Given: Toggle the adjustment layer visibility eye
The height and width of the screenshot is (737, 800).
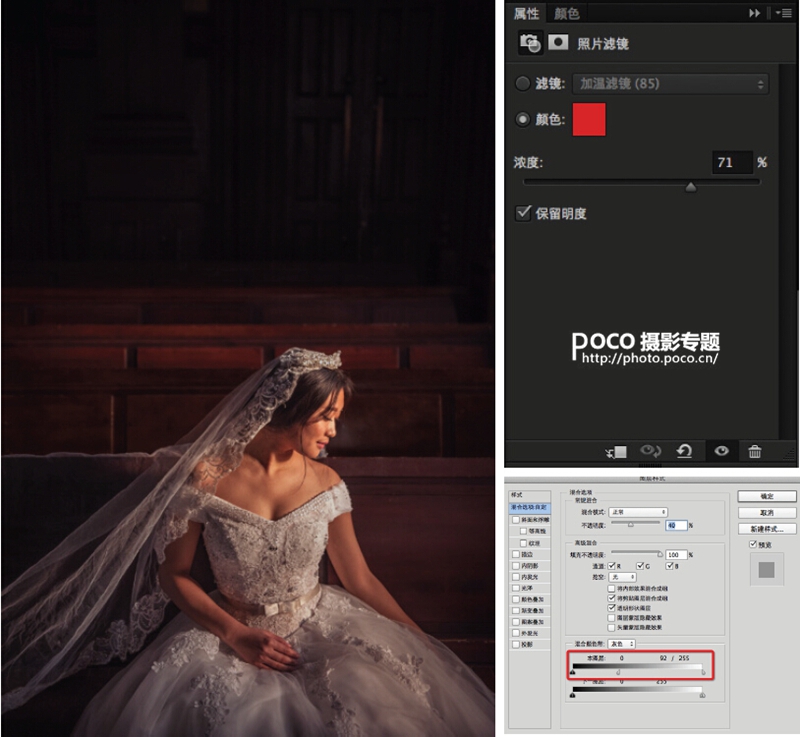Looking at the screenshot, I should point(721,451).
